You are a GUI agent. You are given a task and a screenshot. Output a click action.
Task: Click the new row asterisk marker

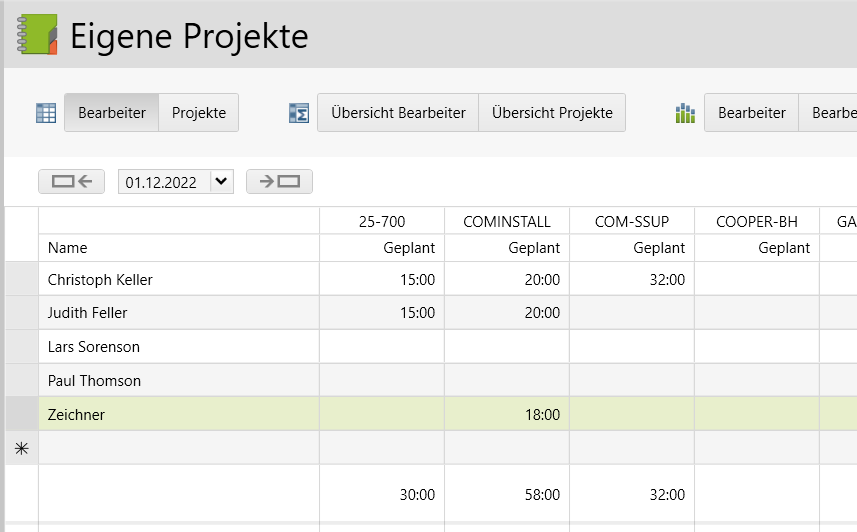[21, 449]
